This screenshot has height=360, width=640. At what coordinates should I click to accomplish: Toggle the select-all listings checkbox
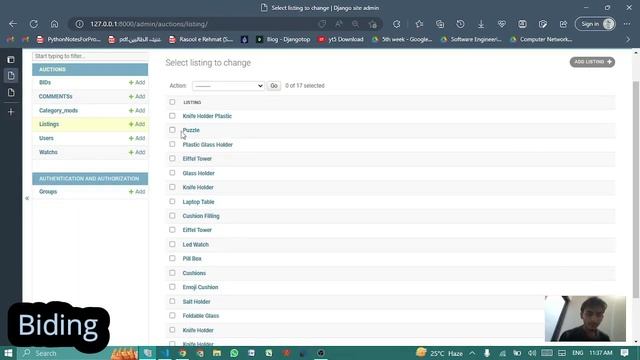[x=172, y=102]
